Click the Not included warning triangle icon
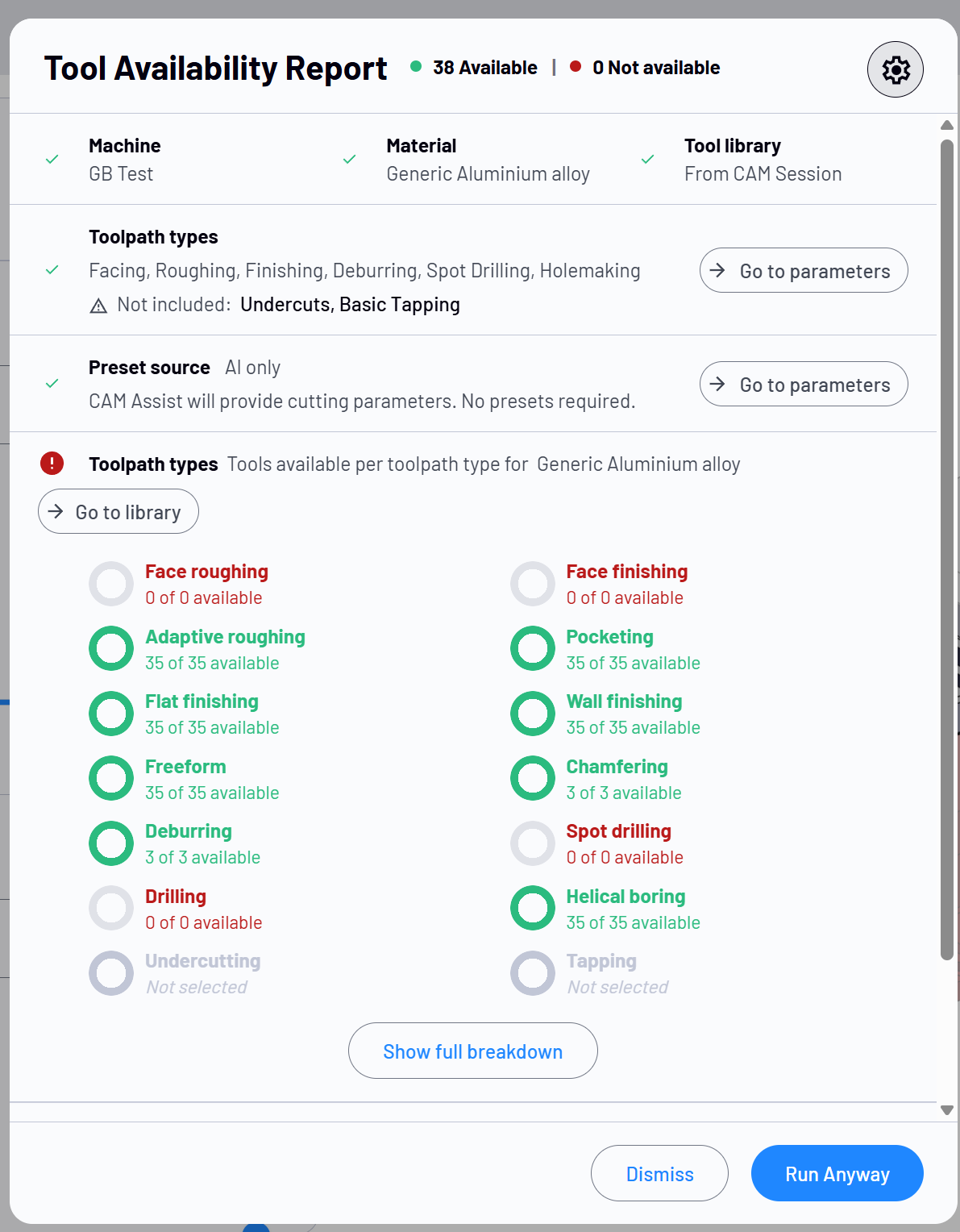The image size is (960, 1232). point(98,306)
